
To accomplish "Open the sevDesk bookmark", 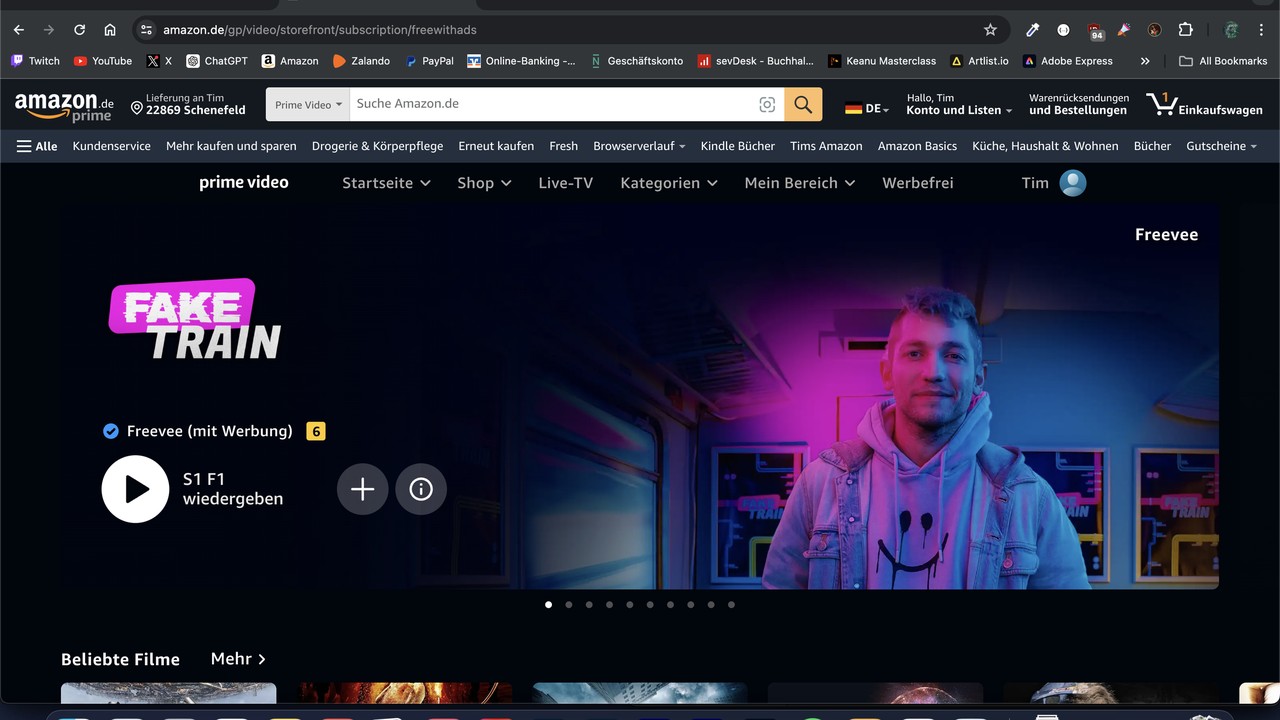I will 756,61.
